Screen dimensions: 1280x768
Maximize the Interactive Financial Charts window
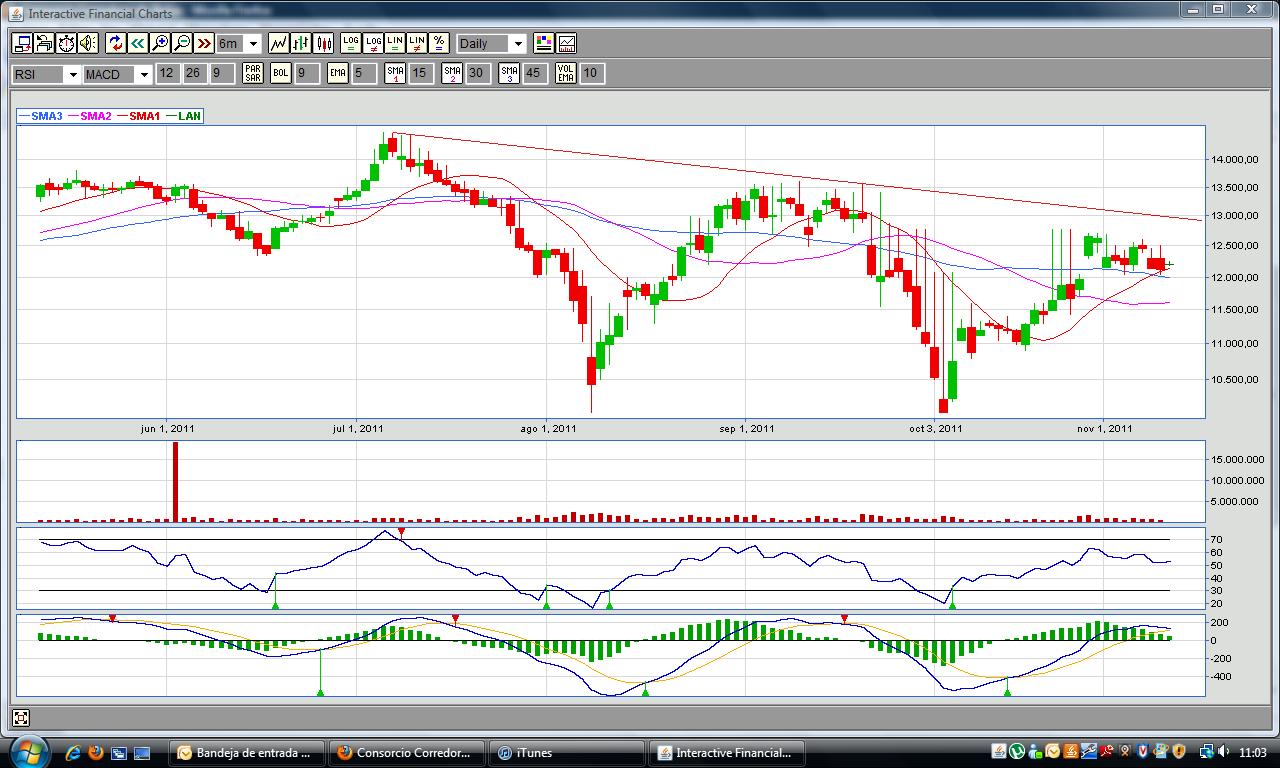pyautogui.click(x=1218, y=9)
